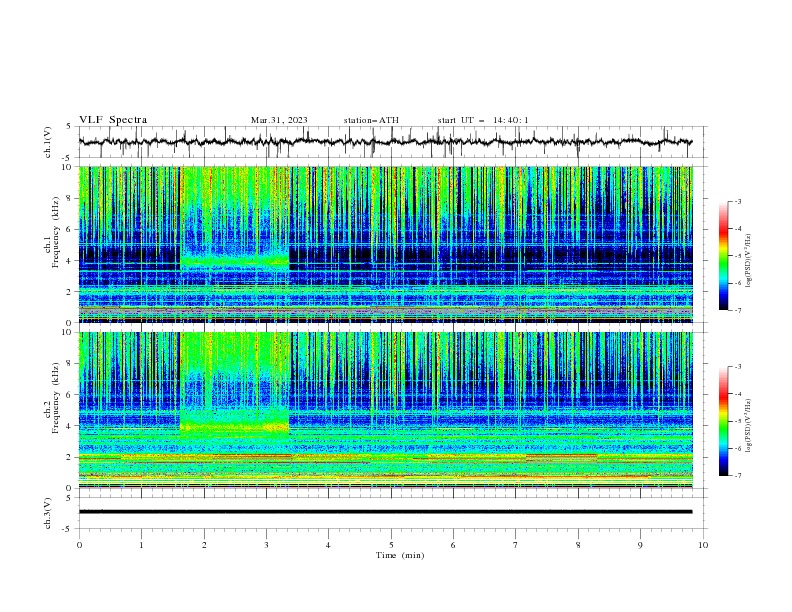Click the "station=ATH" header label

371,120
